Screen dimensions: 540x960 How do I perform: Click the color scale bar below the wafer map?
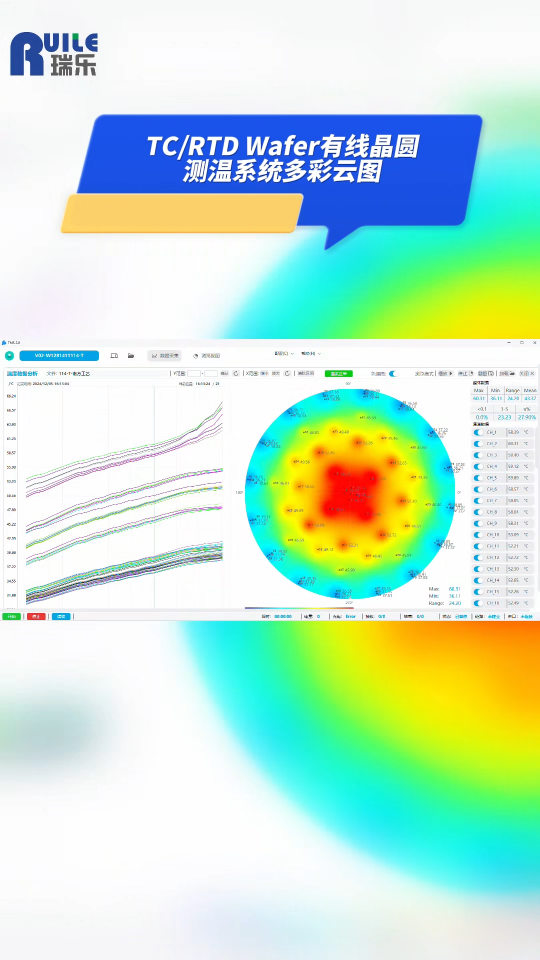(x=299, y=608)
